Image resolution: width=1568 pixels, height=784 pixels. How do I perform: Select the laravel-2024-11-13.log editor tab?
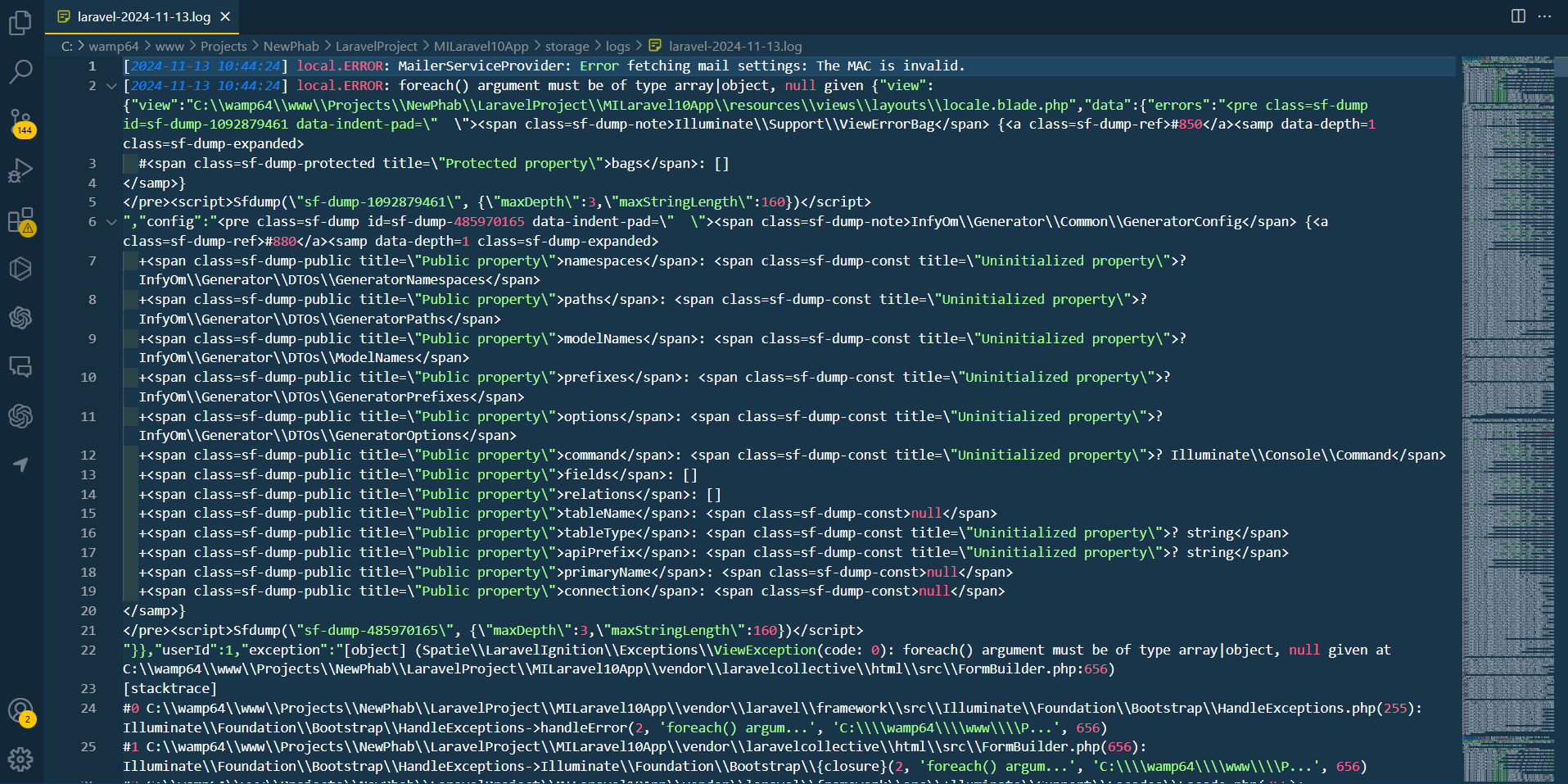click(x=142, y=16)
